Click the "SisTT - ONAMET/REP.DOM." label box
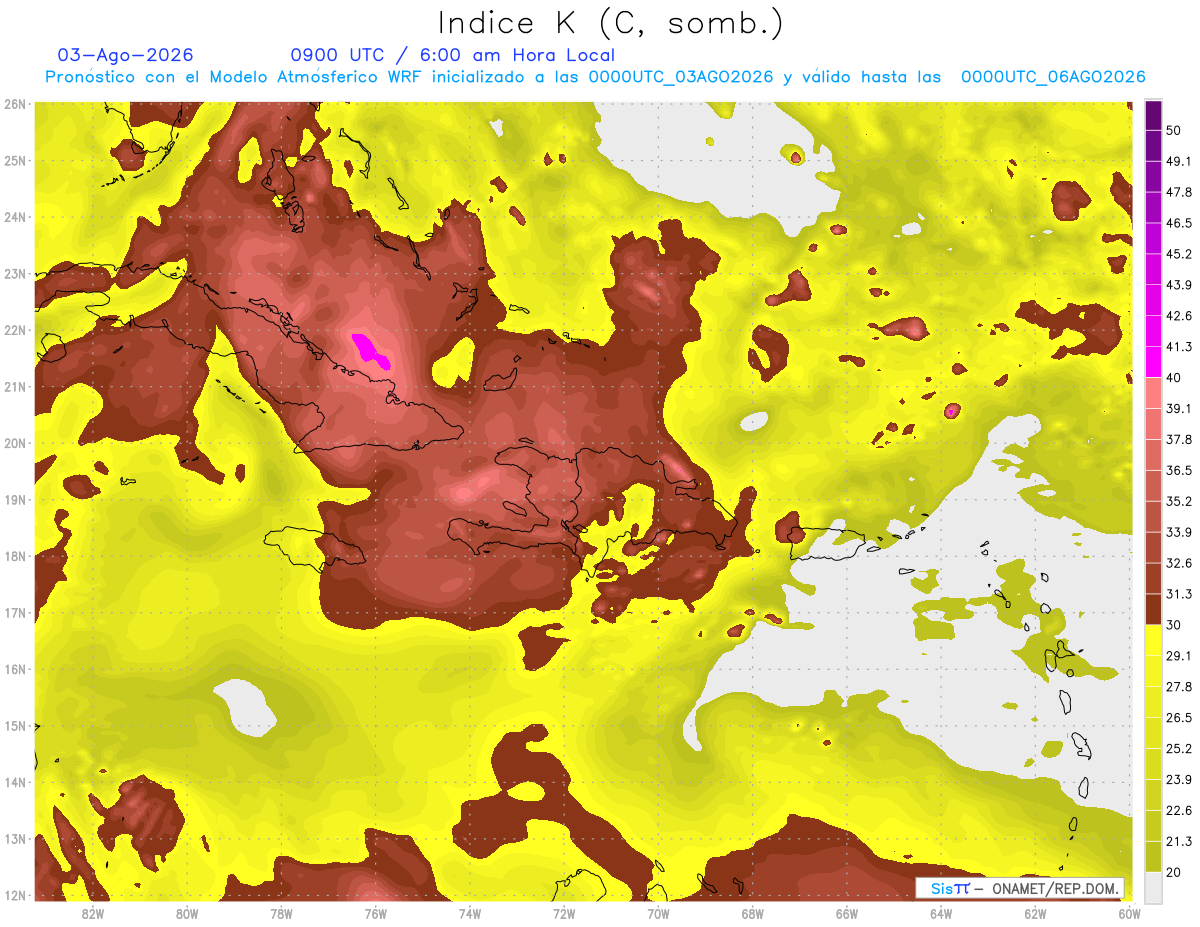This screenshot has width=1200, height=927. point(1020,888)
